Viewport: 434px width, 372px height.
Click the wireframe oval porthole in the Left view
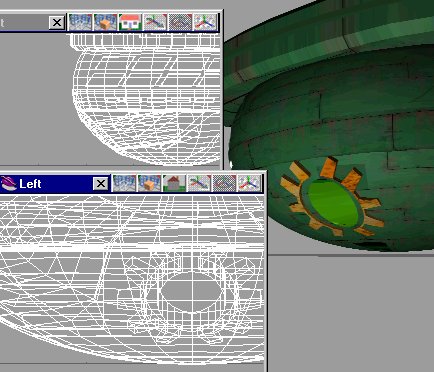click(x=192, y=291)
